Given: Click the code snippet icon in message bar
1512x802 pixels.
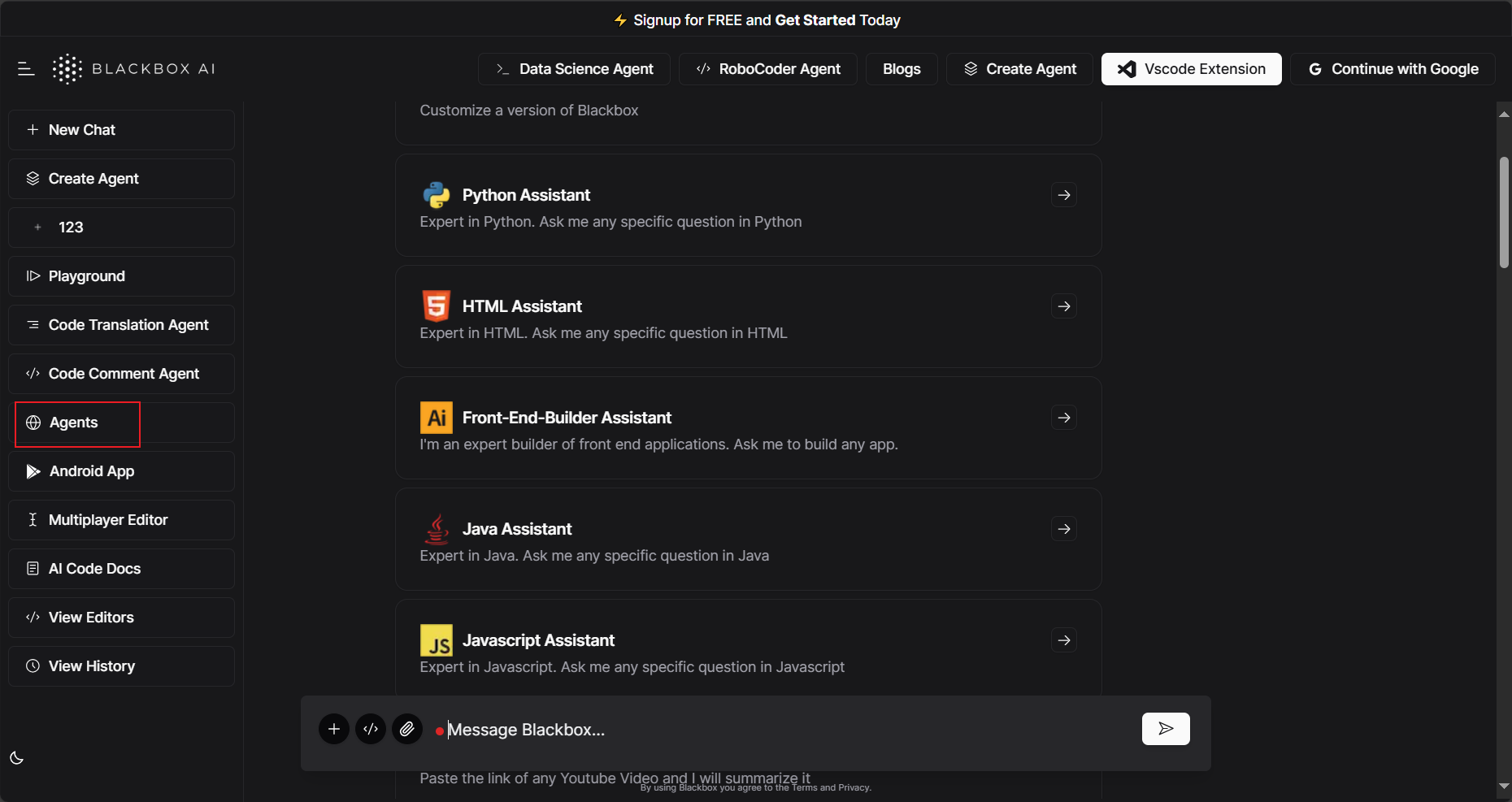Looking at the screenshot, I should pyautogui.click(x=371, y=729).
